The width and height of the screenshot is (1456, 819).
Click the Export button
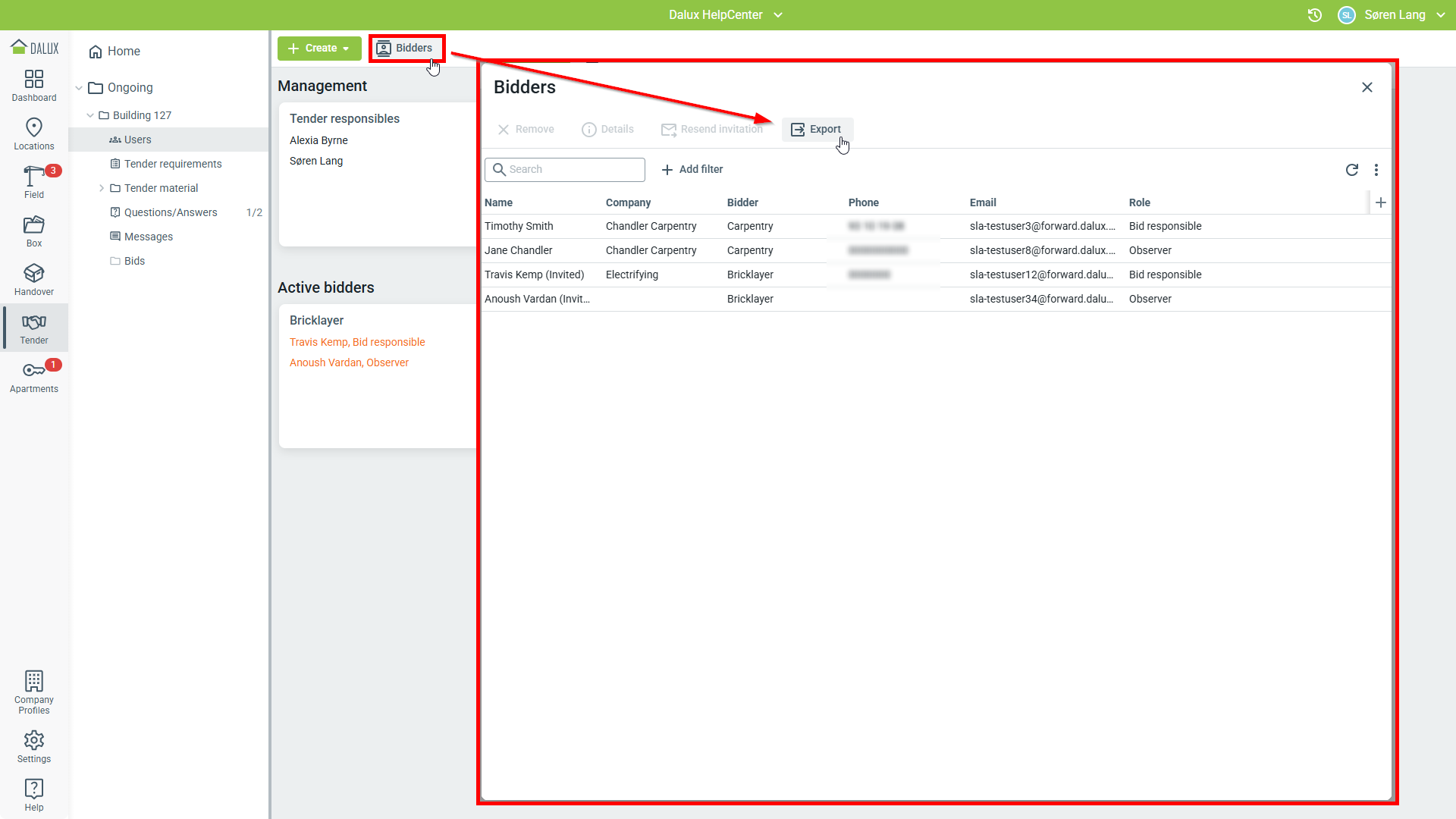(817, 130)
